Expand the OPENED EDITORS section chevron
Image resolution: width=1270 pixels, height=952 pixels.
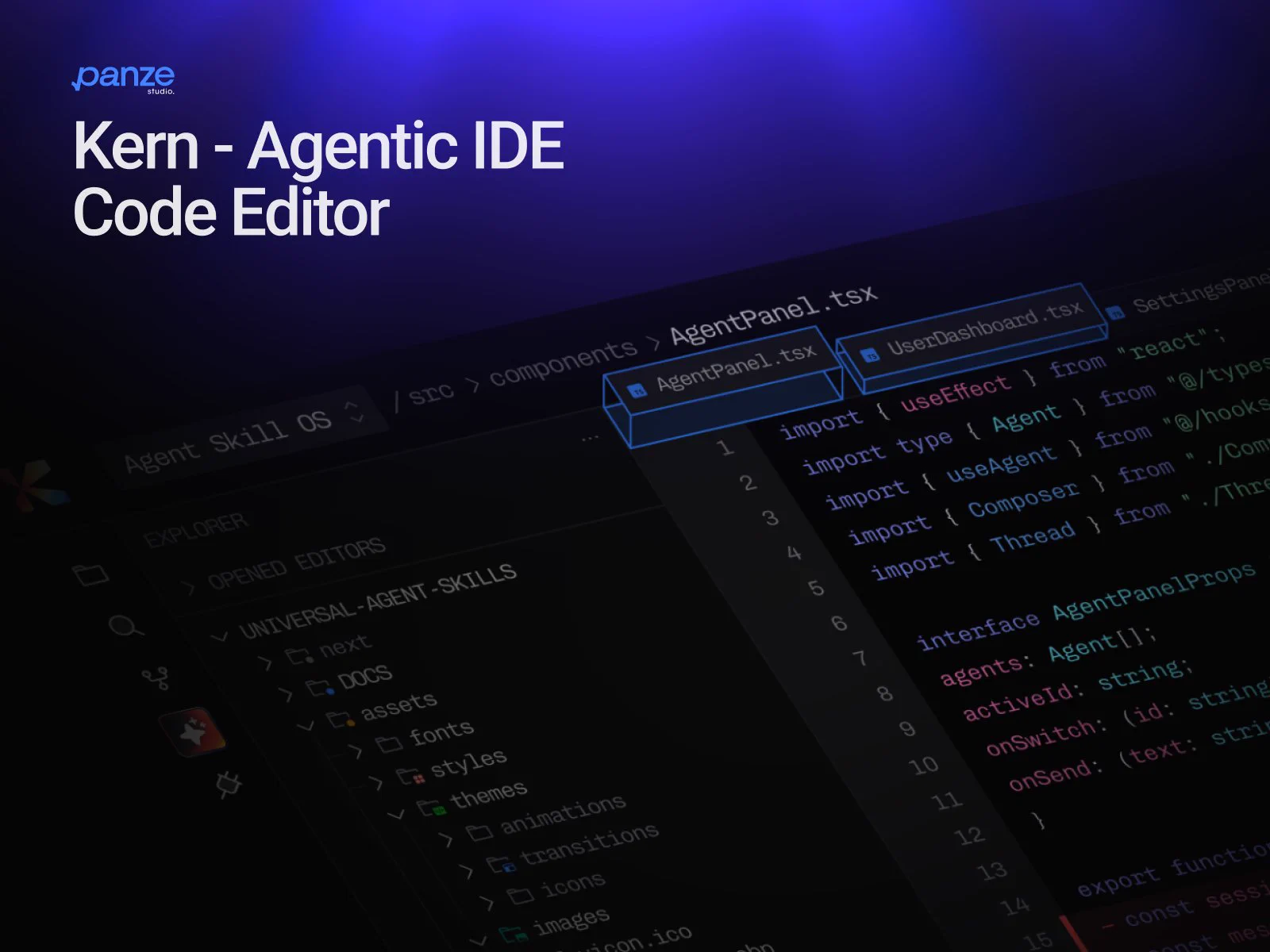click(x=189, y=588)
